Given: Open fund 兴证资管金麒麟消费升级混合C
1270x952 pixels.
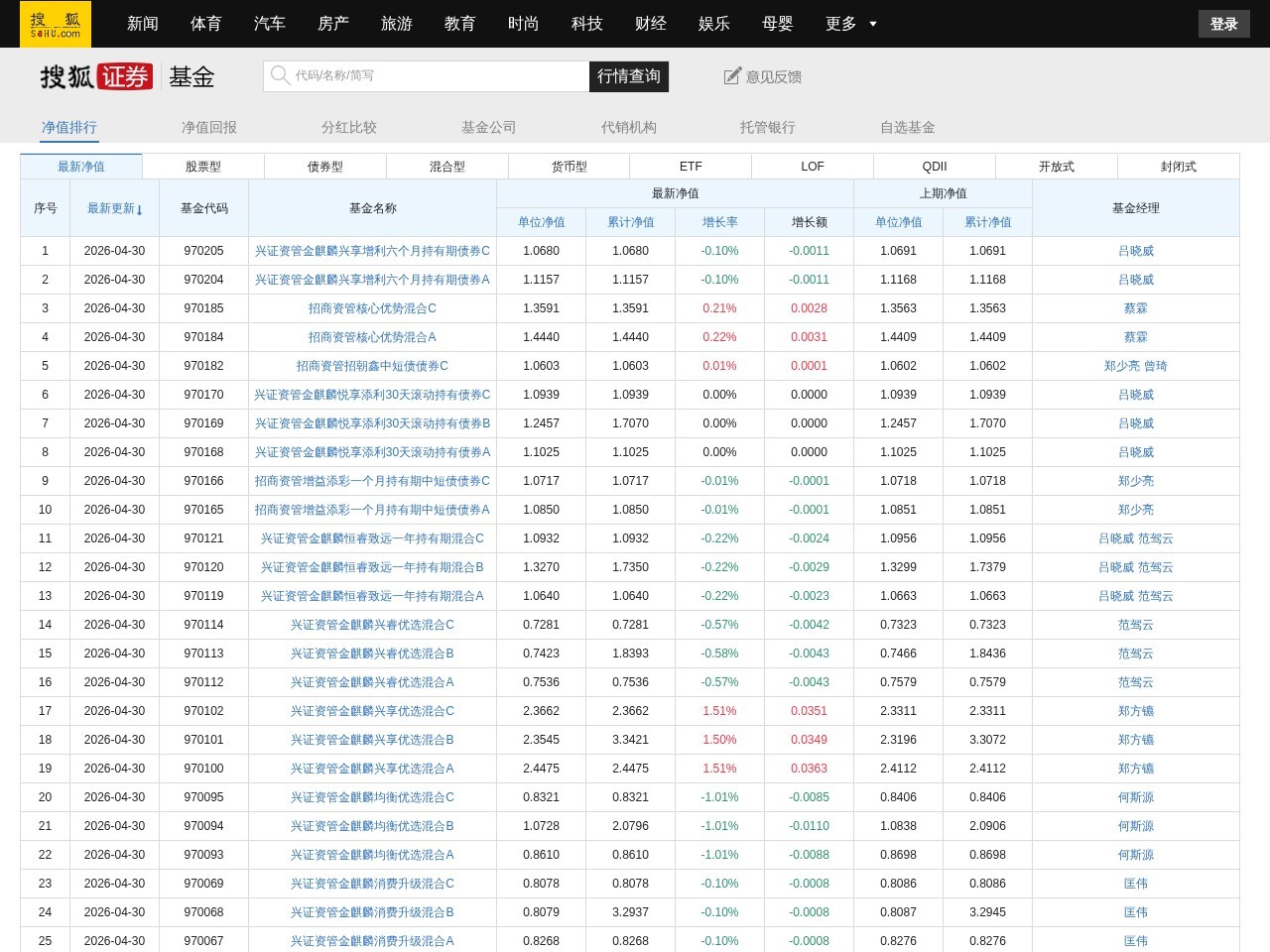Looking at the screenshot, I should pyautogui.click(x=373, y=884).
